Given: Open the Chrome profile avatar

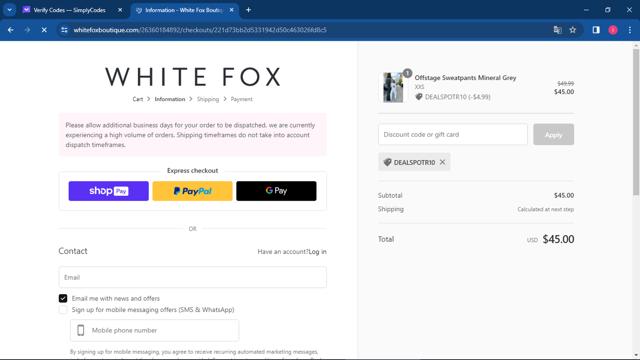Looking at the screenshot, I should coord(613,30).
